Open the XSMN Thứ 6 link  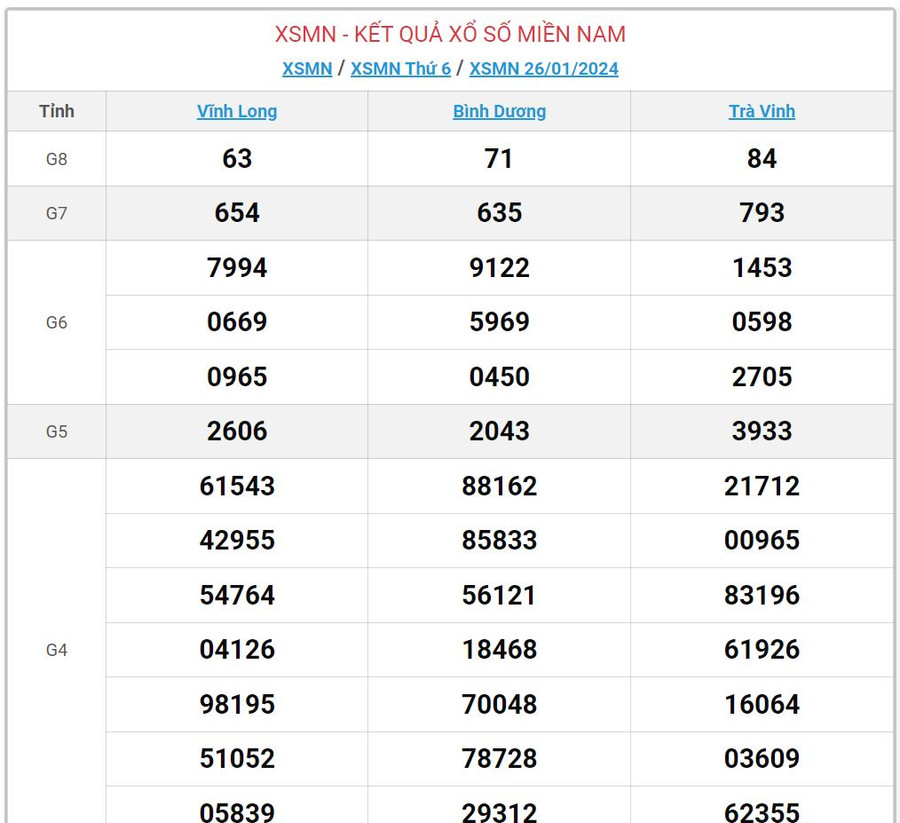tap(400, 68)
